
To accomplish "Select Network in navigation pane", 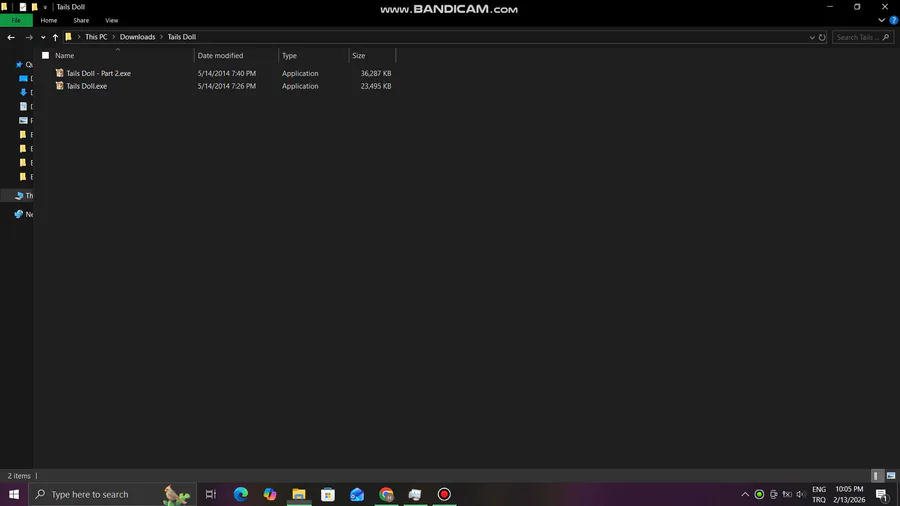I will coord(24,214).
